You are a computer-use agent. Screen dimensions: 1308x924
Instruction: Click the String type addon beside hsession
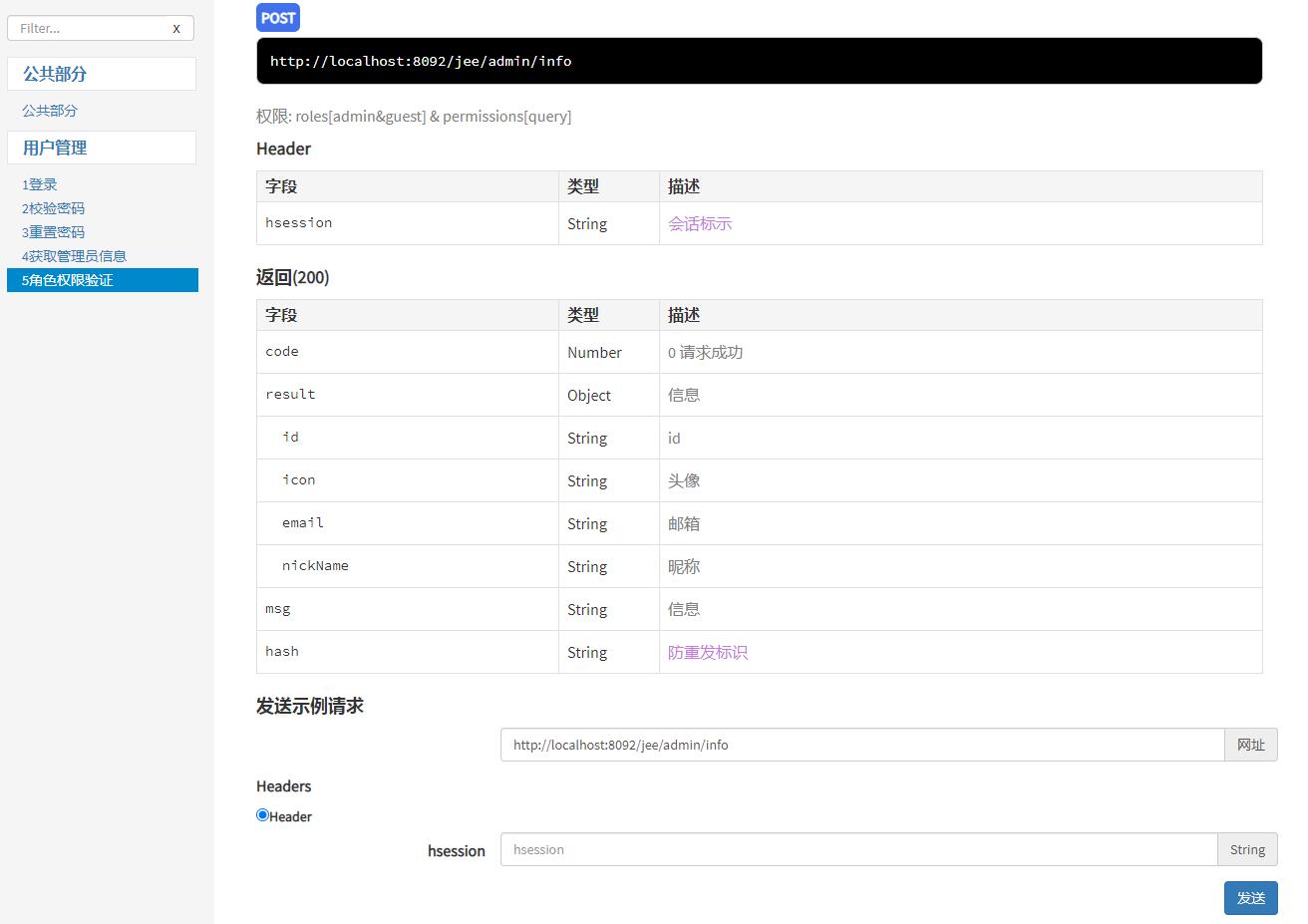point(1247,849)
